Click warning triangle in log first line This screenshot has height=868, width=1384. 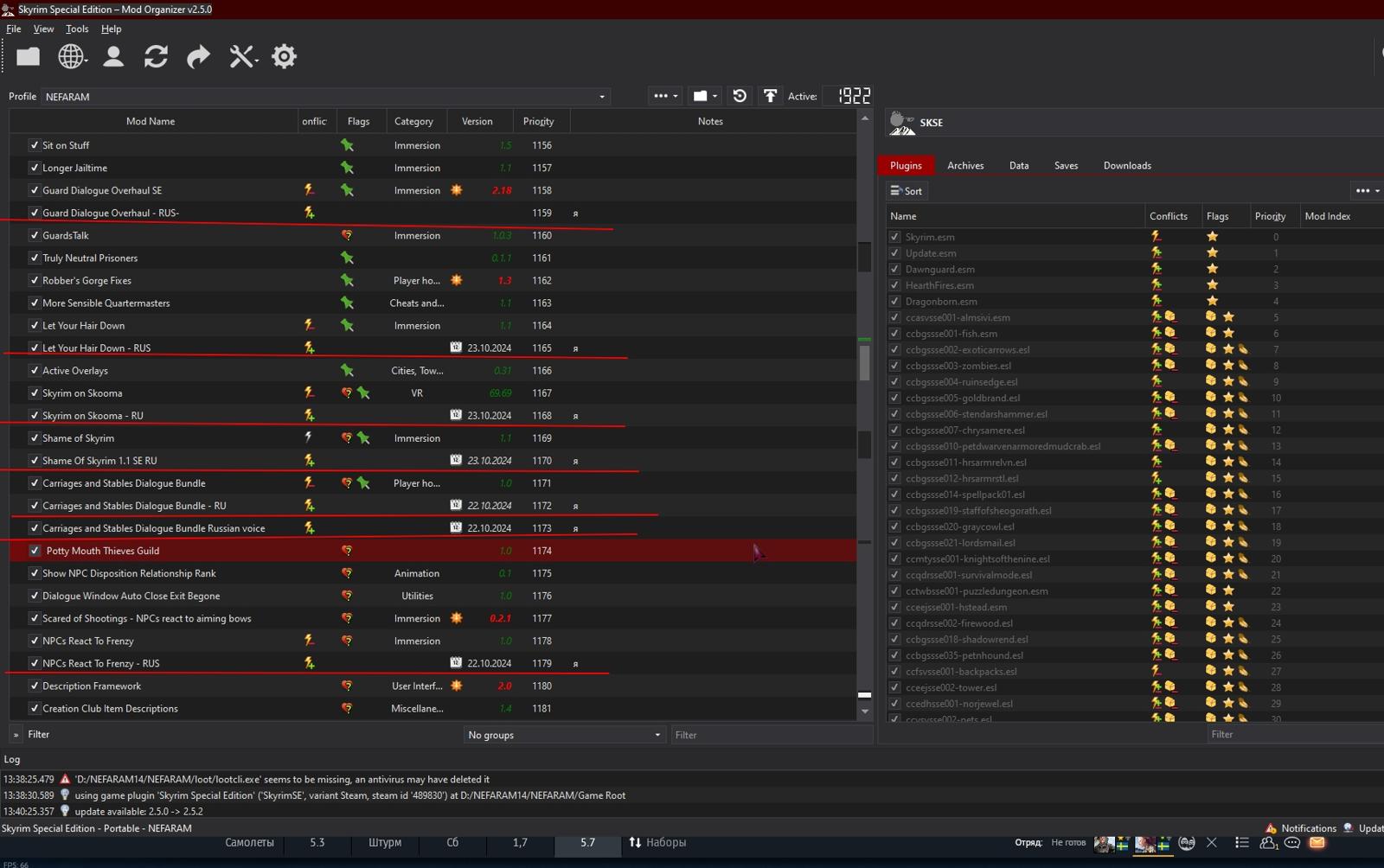[x=65, y=779]
